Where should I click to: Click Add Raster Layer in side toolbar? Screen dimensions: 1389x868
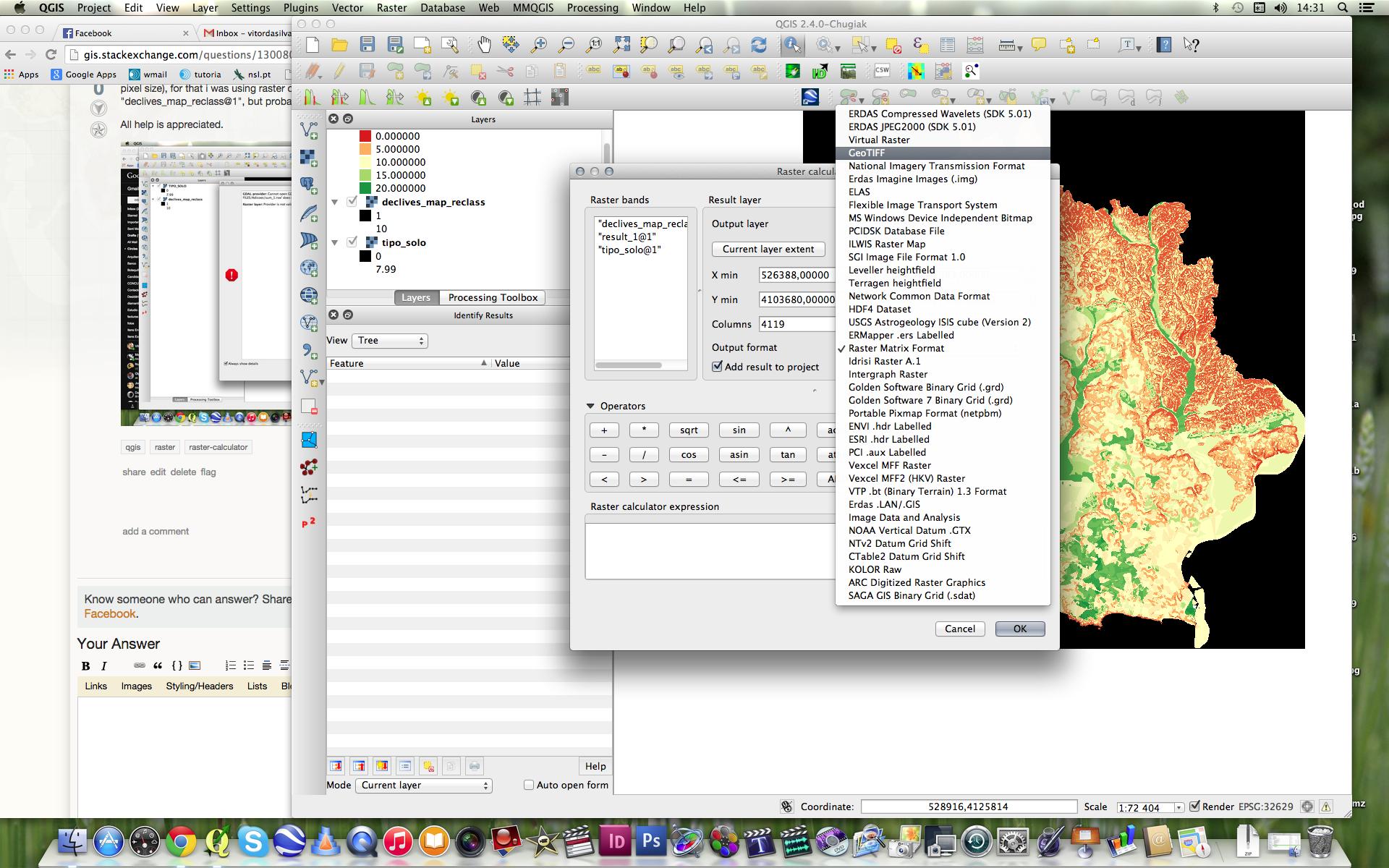tap(309, 158)
